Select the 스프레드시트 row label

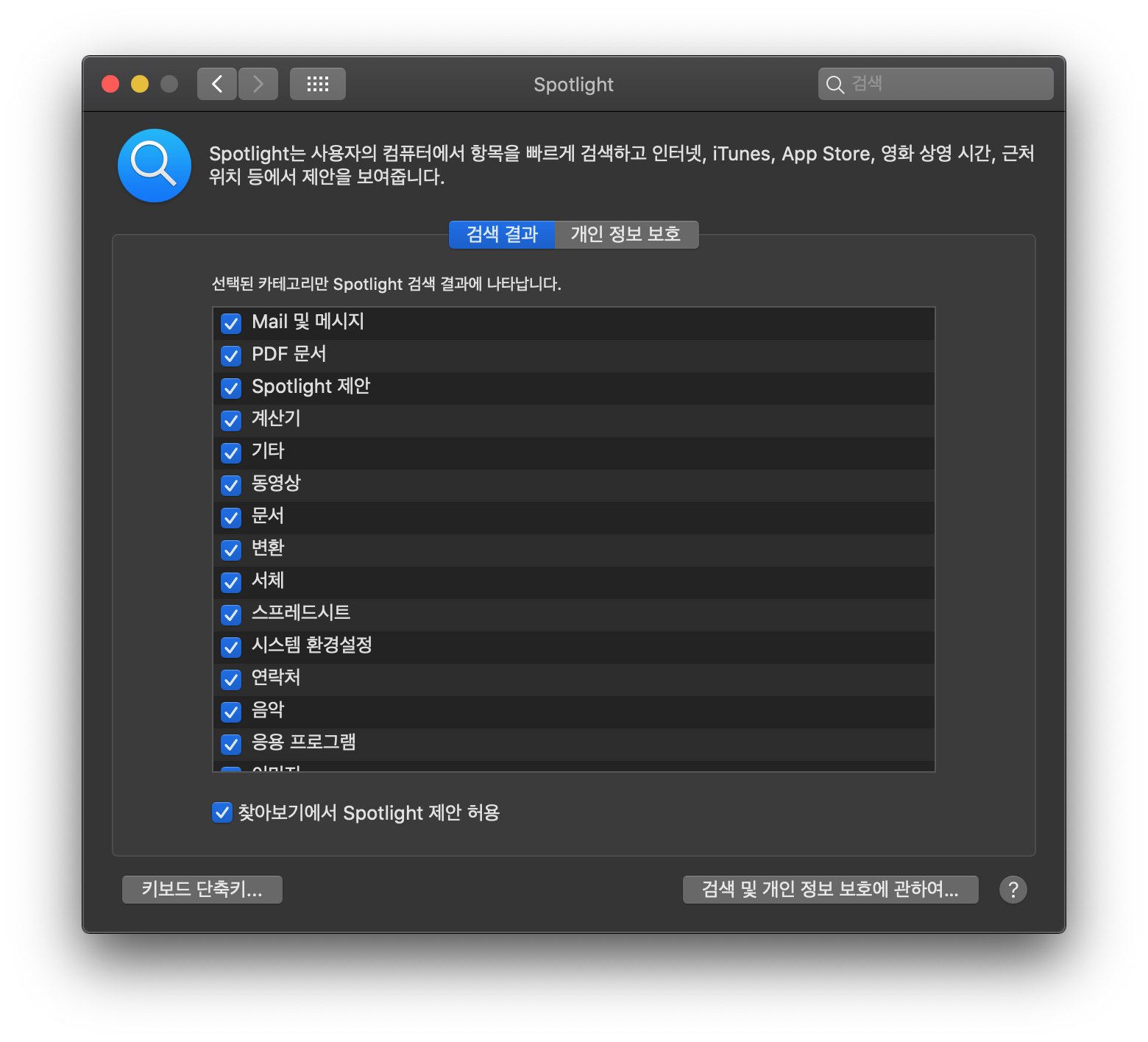tap(301, 613)
